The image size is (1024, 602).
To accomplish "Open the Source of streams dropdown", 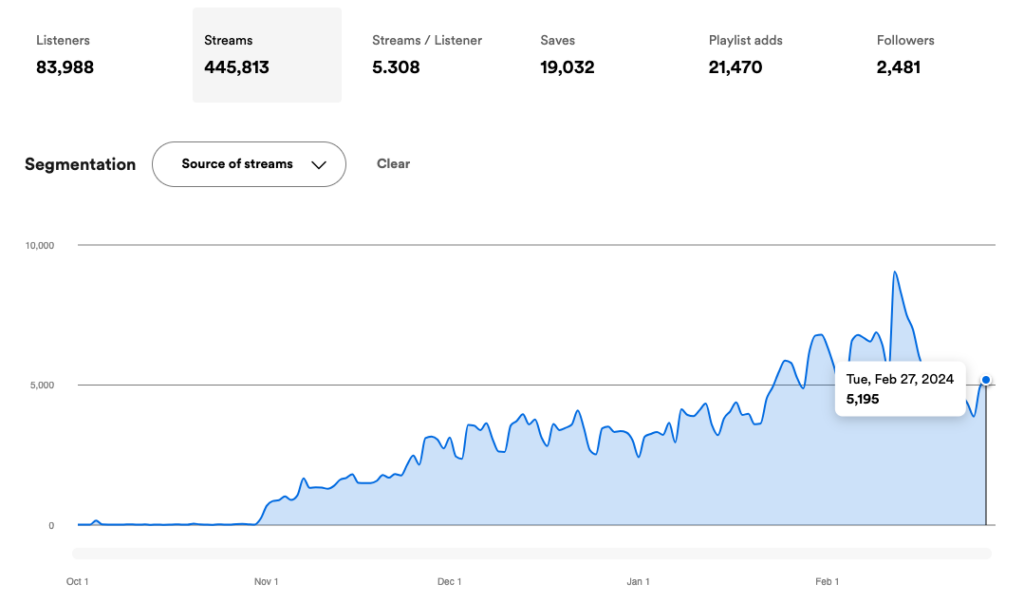I will 248,164.
